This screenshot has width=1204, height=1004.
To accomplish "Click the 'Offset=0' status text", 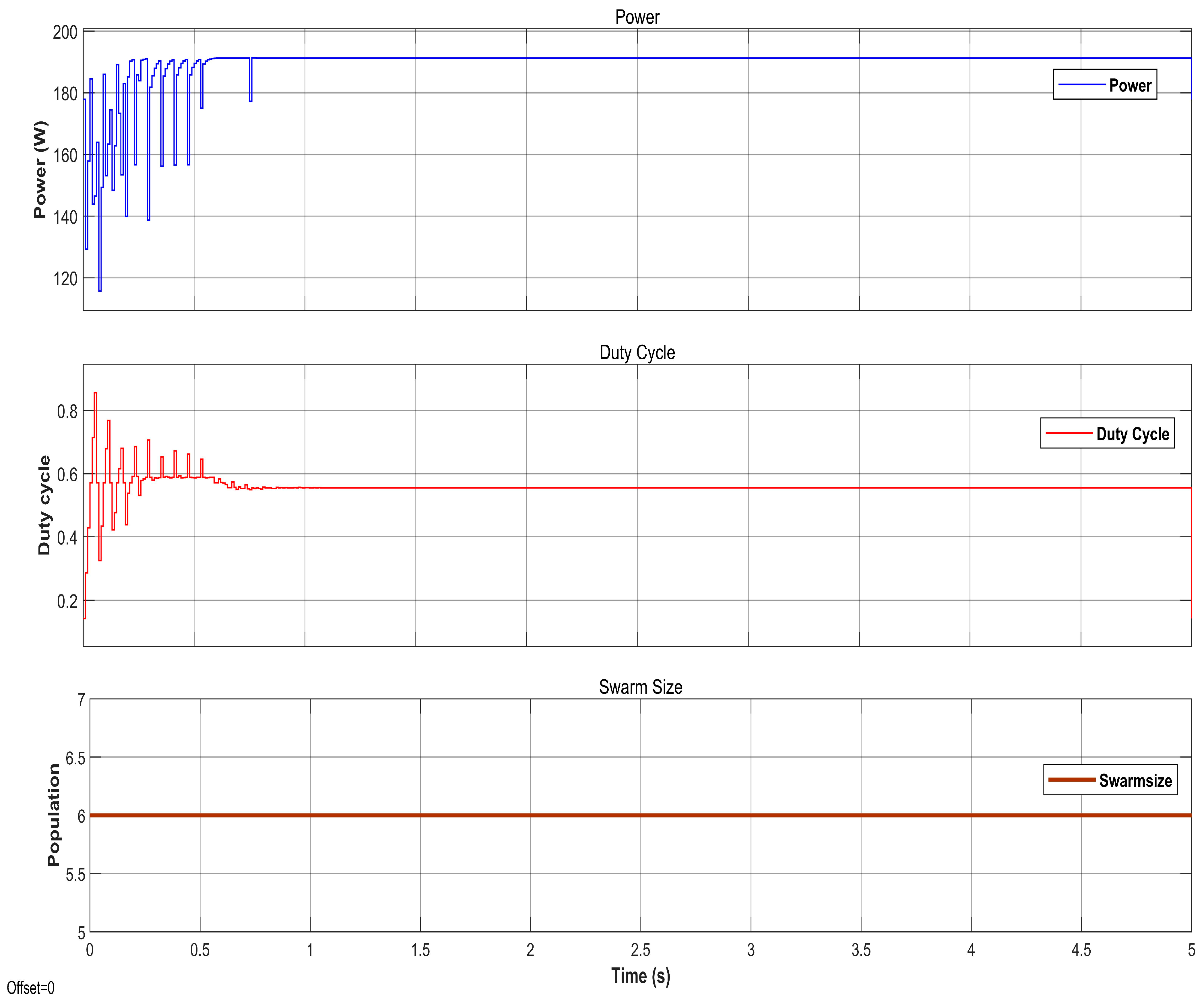I will (x=30, y=988).
